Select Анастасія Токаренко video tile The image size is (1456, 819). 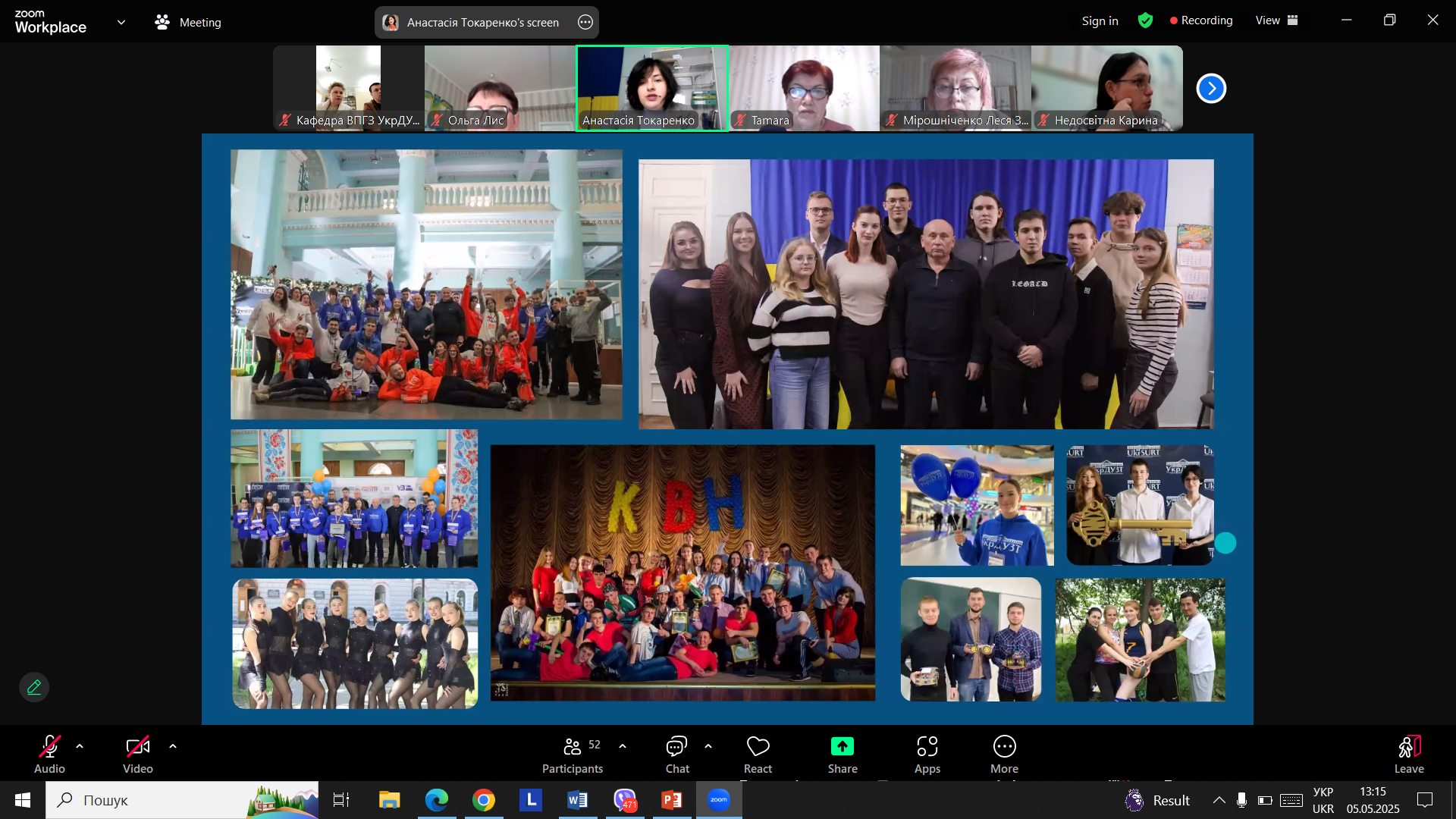point(652,88)
